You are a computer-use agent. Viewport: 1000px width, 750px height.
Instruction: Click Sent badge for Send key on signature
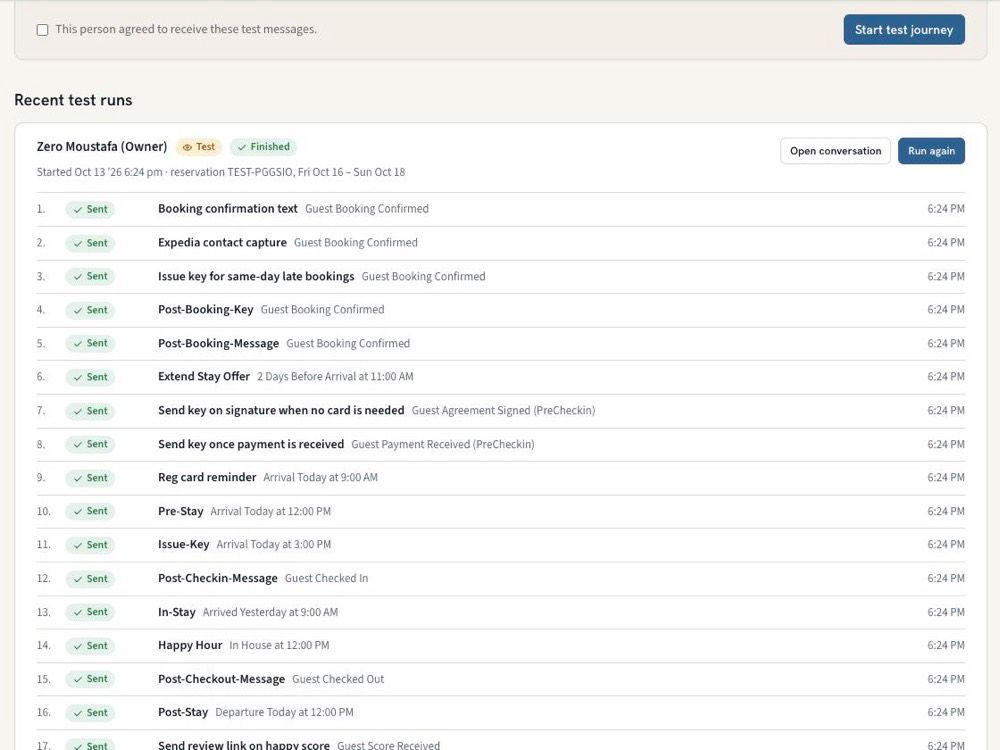pos(90,411)
